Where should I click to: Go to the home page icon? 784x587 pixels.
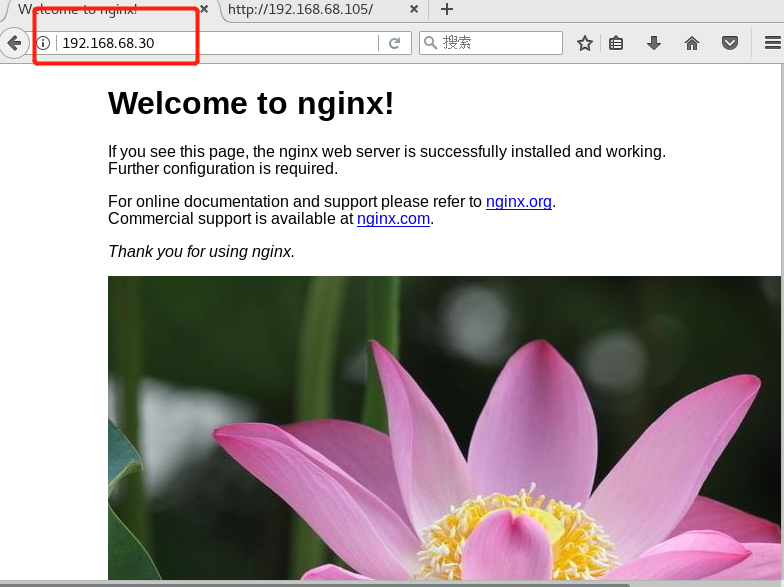pos(692,43)
